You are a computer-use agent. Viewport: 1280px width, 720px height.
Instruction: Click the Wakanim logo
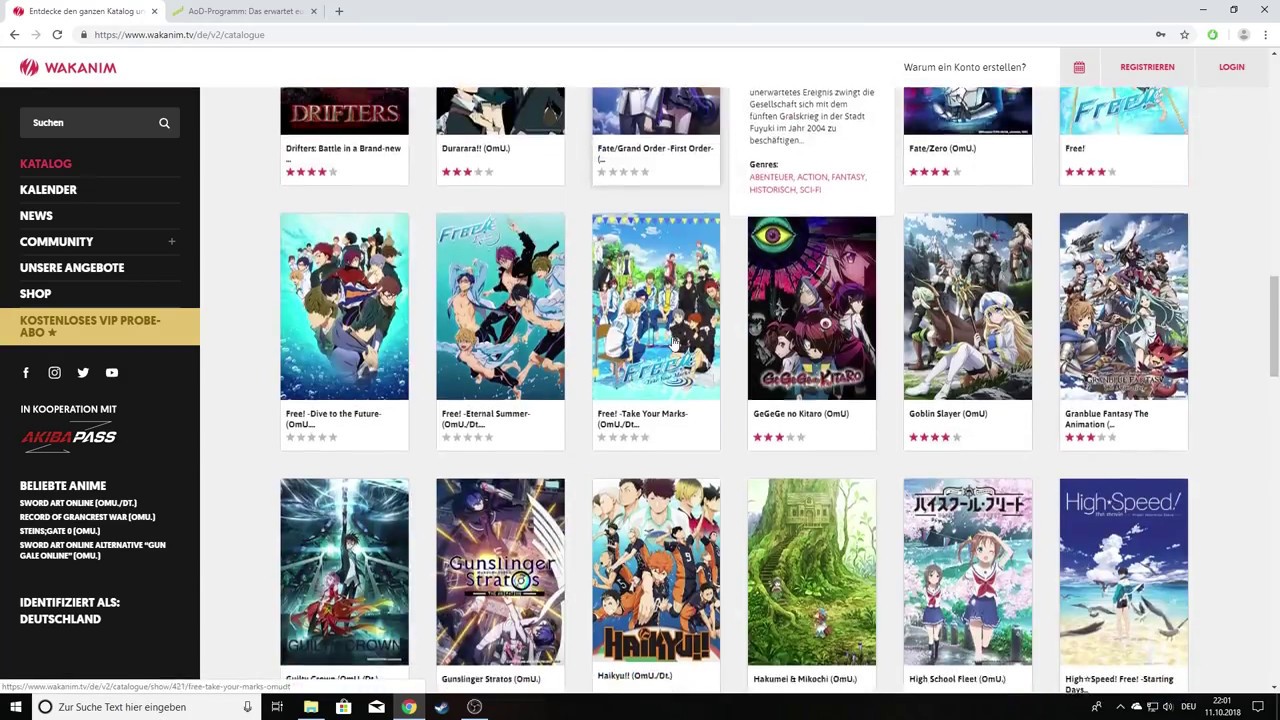68,67
